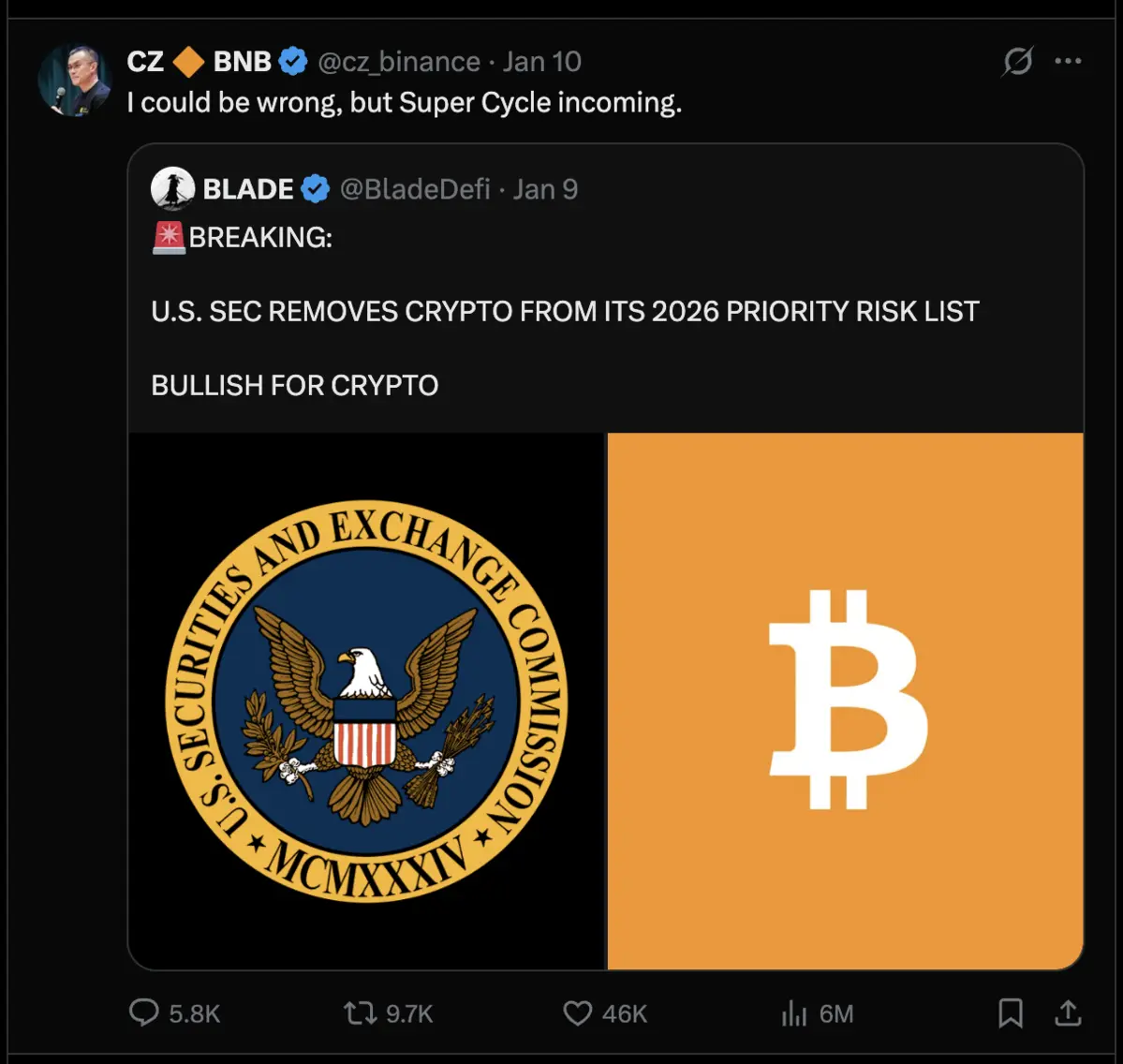This screenshot has width=1123, height=1064.
Task: Open CZ's profile picture avatar
Action: [x=74, y=81]
